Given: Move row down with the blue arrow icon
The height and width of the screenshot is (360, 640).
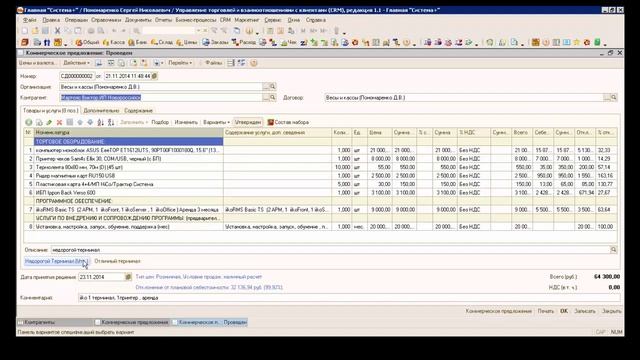Looking at the screenshot, I should (90, 122).
